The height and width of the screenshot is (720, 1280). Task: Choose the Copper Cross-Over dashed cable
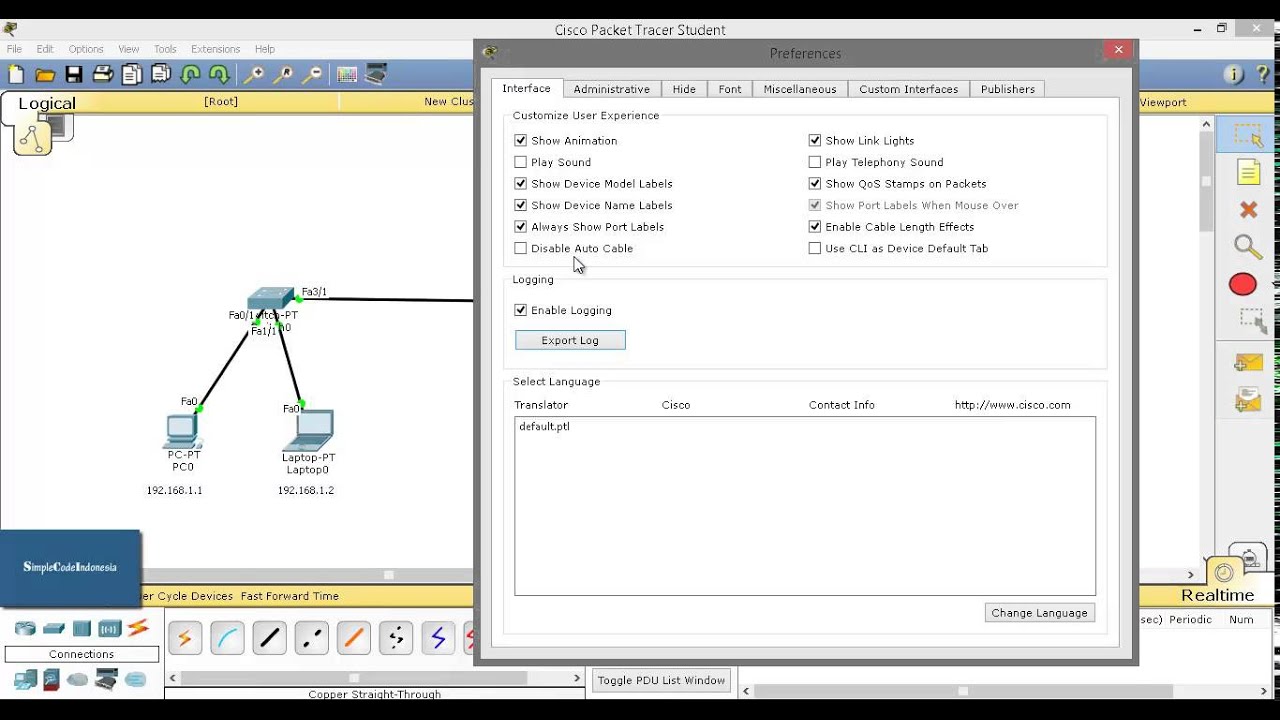pyautogui.click(x=311, y=637)
